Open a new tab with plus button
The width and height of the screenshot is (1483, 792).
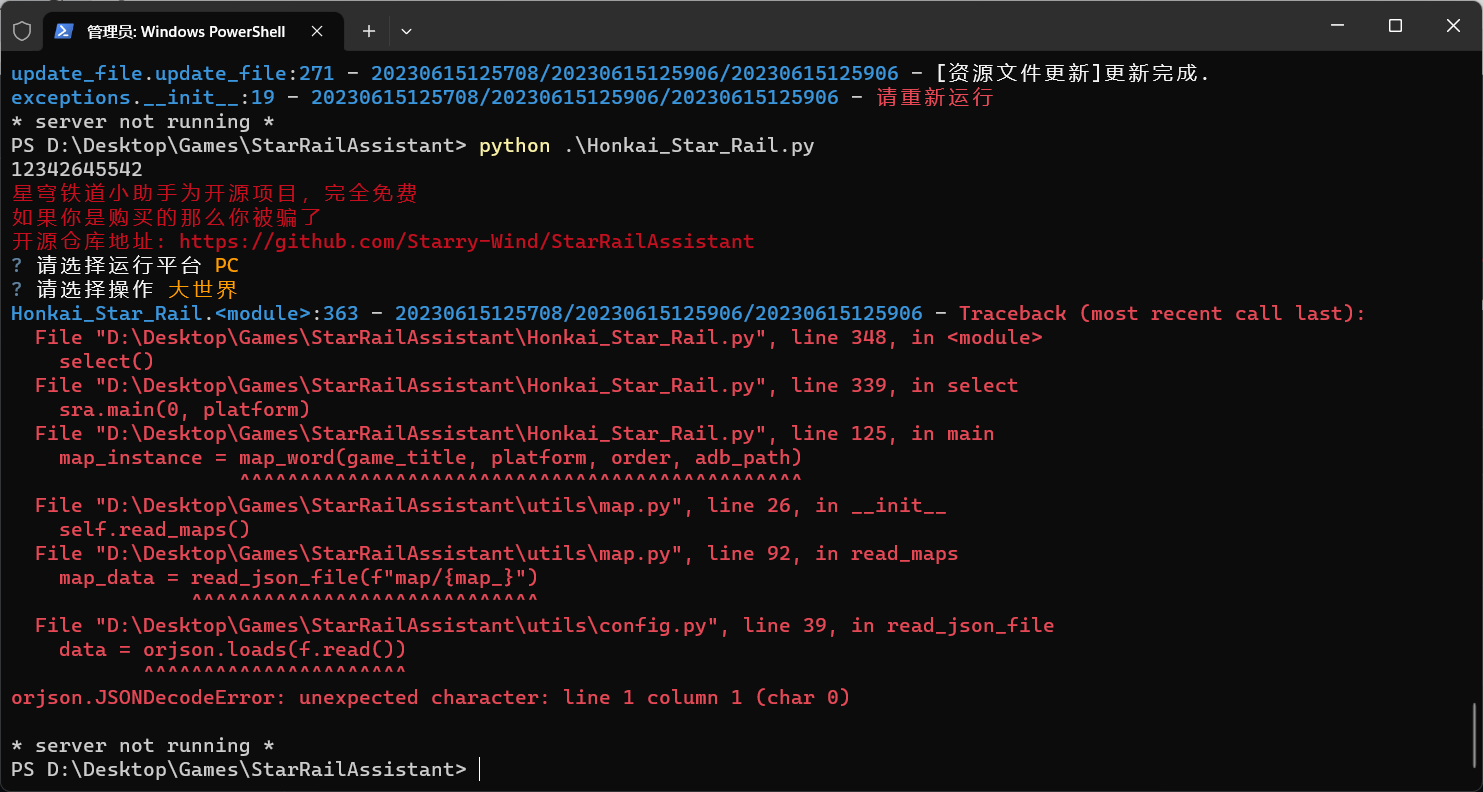coord(369,31)
